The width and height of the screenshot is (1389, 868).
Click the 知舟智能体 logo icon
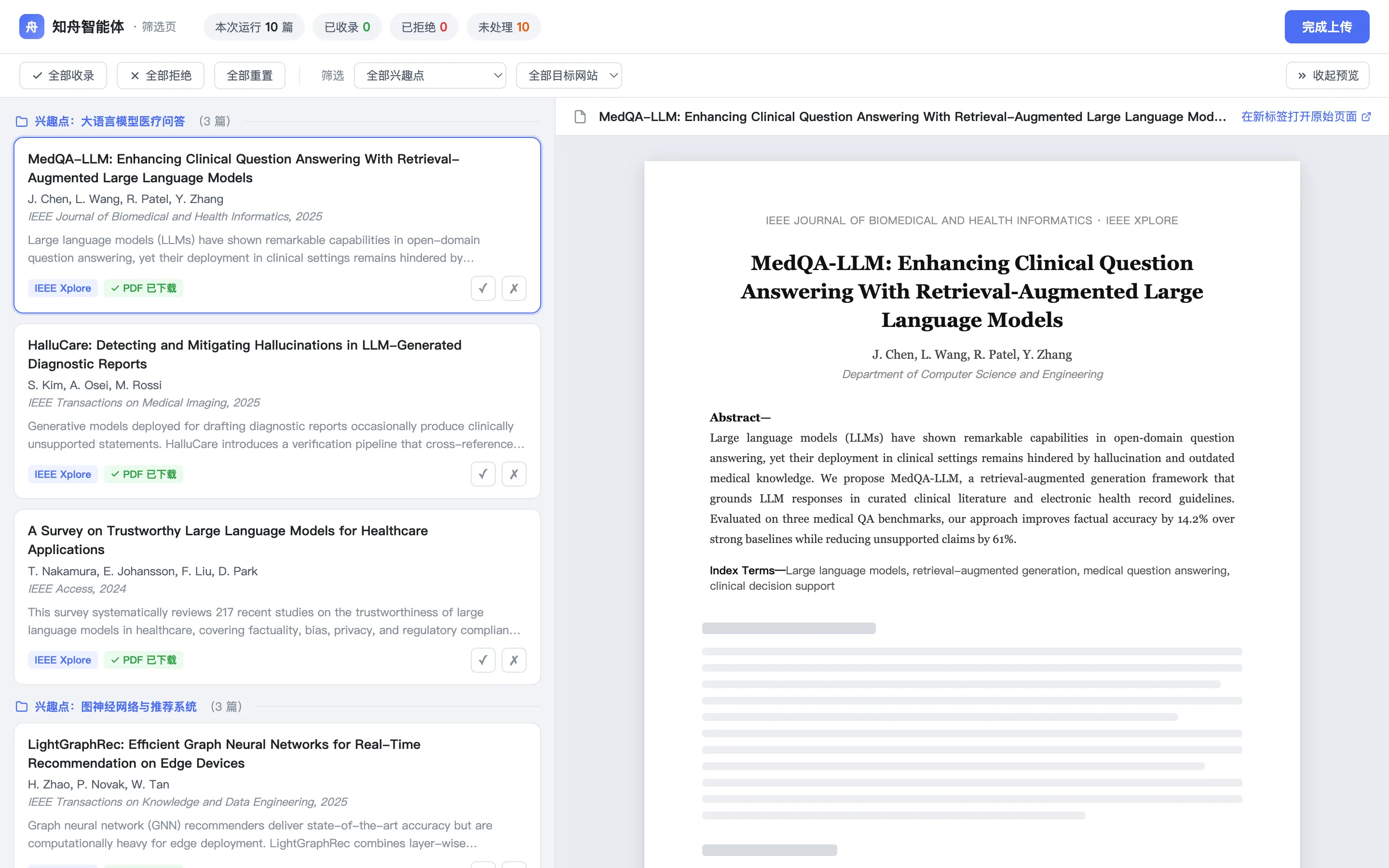[x=31, y=27]
